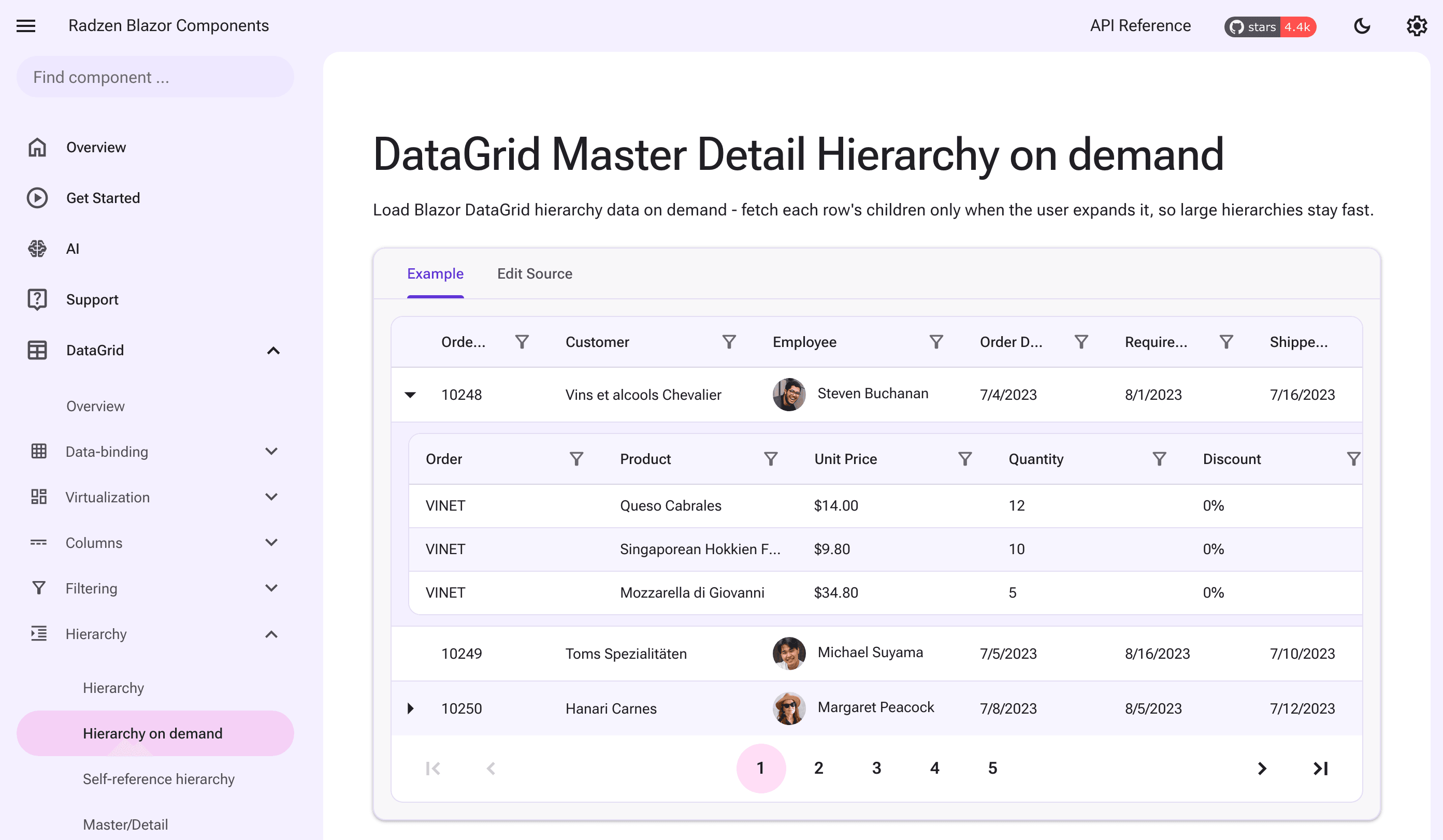Open filter for Required Date column
The width and height of the screenshot is (1443, 840).
coord(1226,342)
